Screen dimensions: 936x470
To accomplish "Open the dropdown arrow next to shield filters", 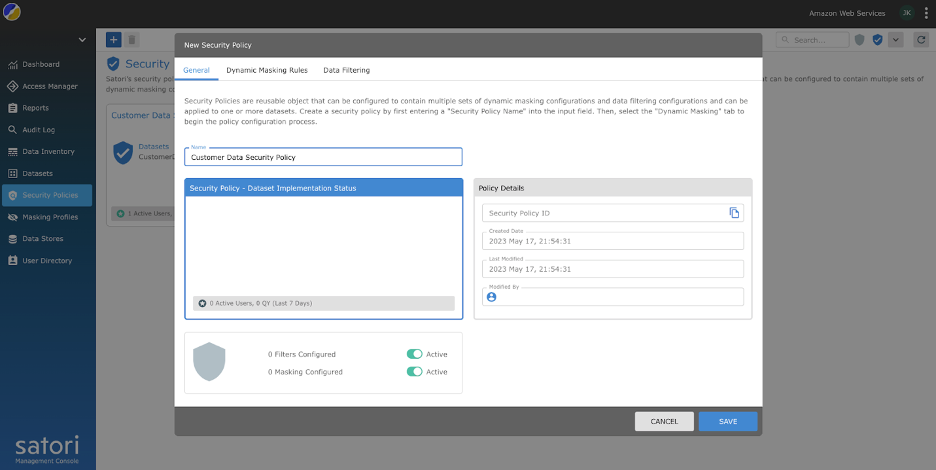I will click(x=895, y=39).
